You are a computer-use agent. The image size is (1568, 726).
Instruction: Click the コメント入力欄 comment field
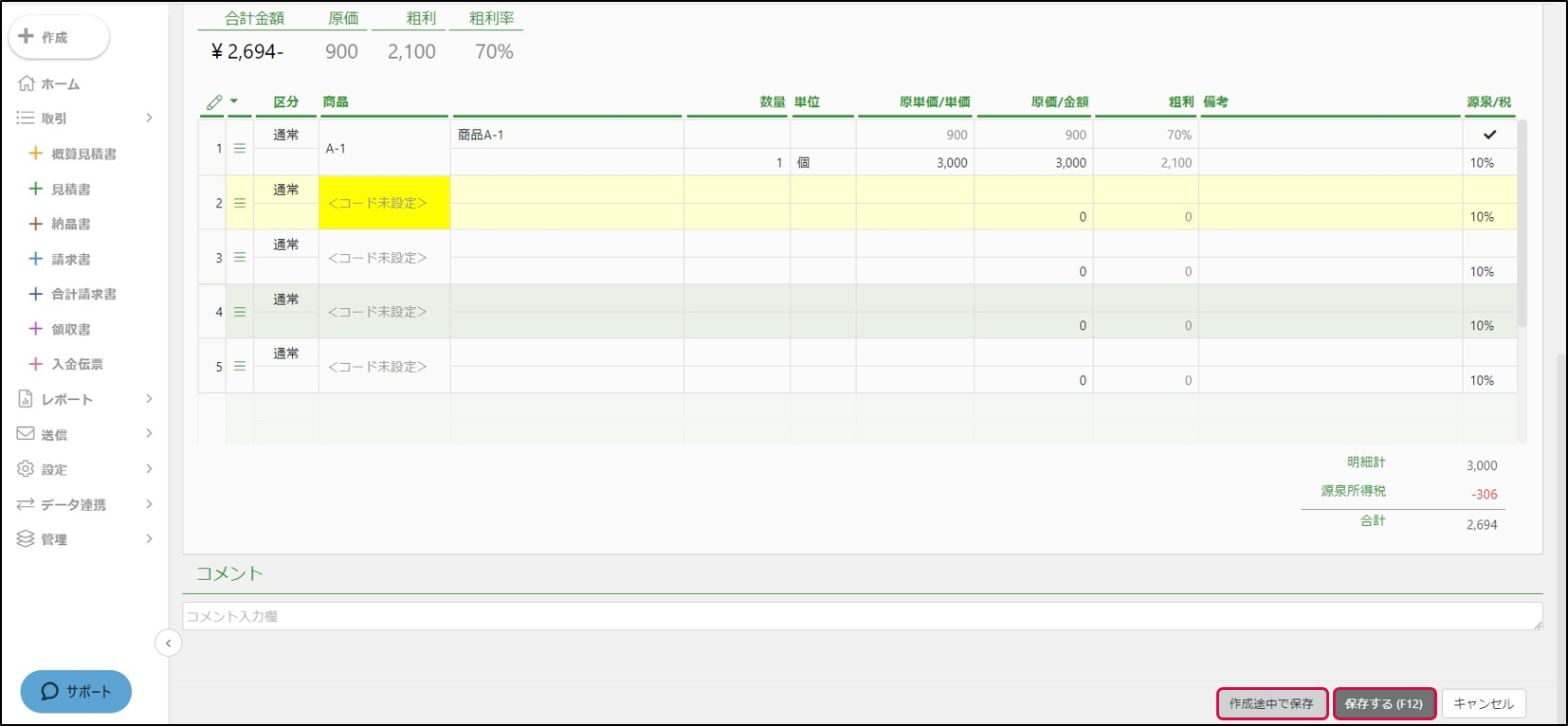[862, 616]
